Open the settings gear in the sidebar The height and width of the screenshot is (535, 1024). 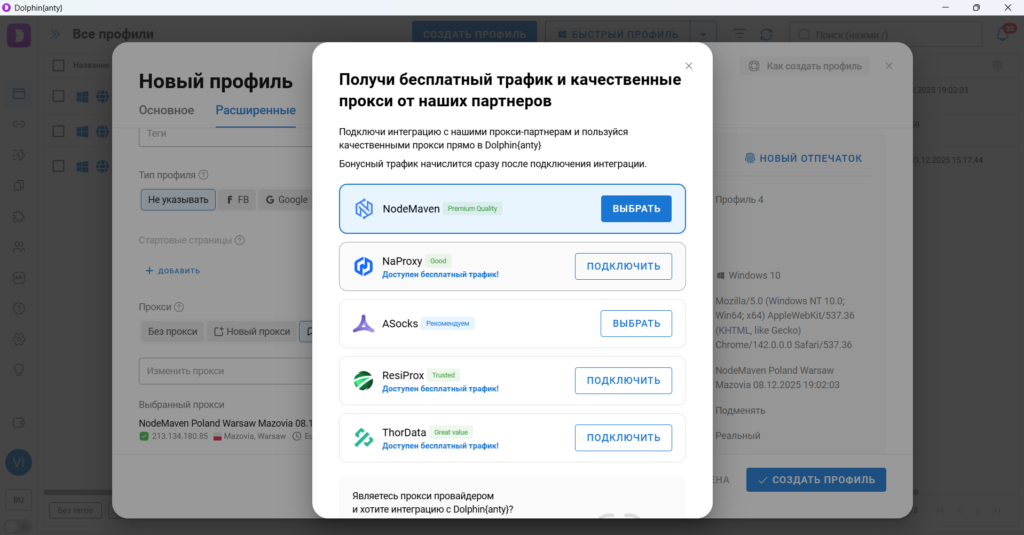[x=19, y=339]
